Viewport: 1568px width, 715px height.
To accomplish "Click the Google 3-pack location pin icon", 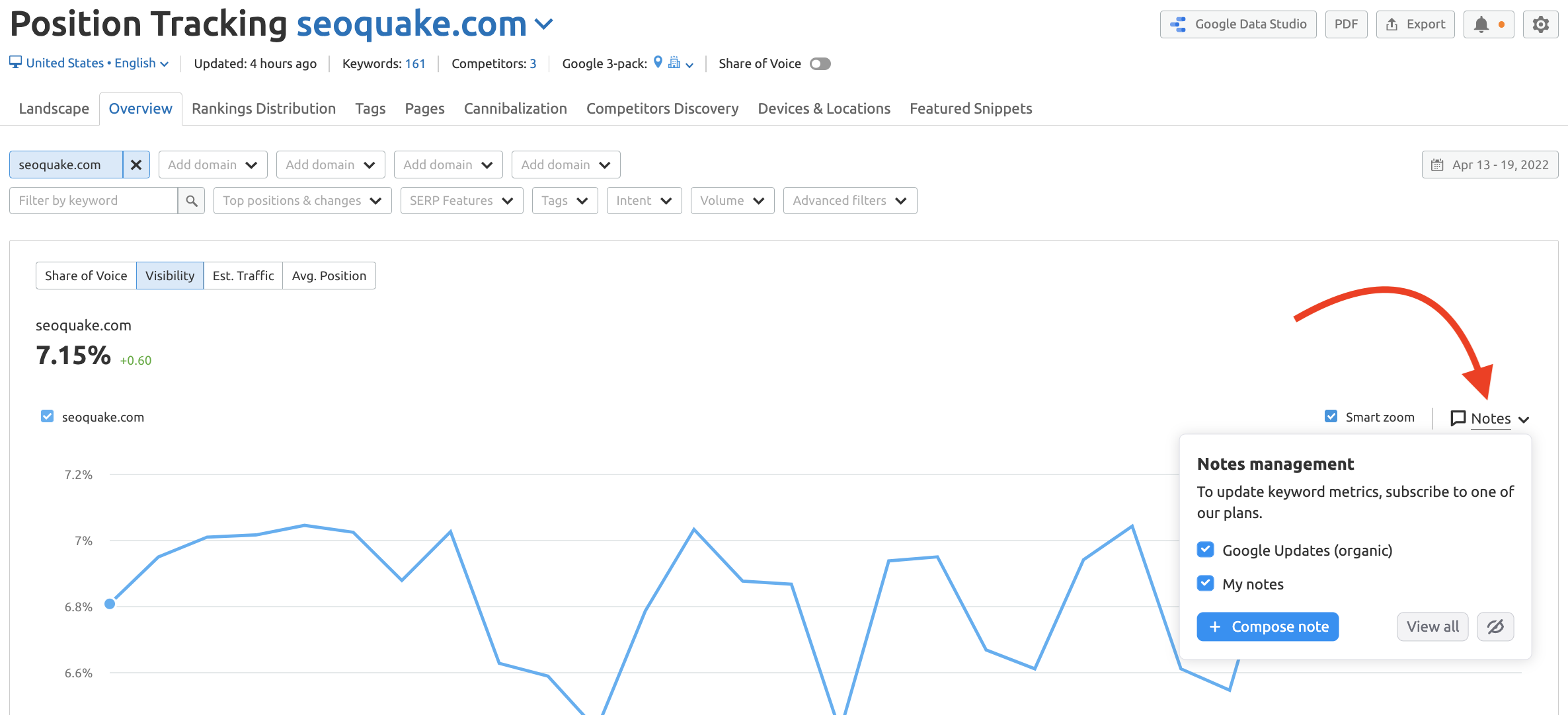I will point(658,62).
